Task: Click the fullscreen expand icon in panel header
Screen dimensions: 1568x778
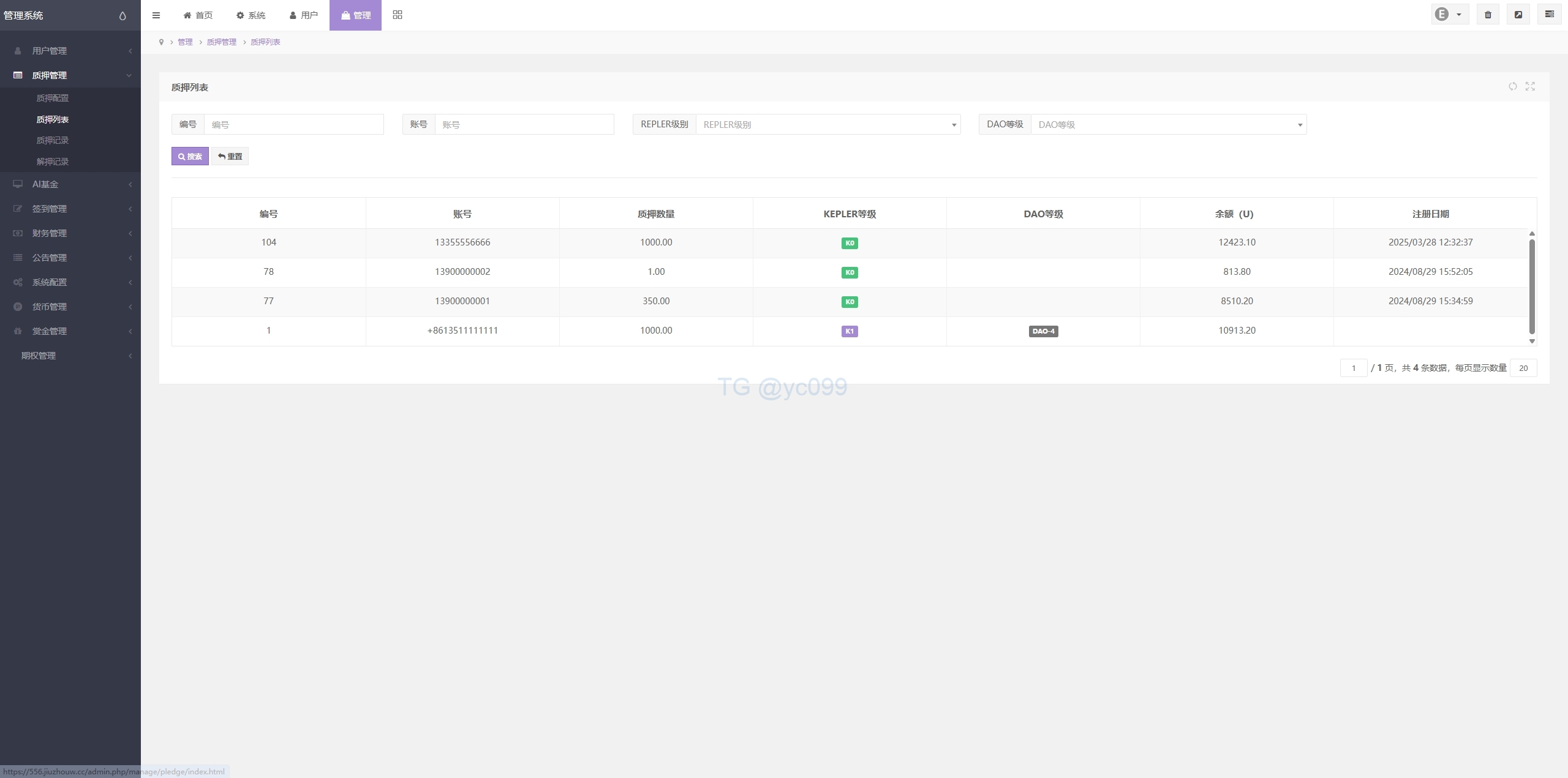Action: click(1530, 86)
